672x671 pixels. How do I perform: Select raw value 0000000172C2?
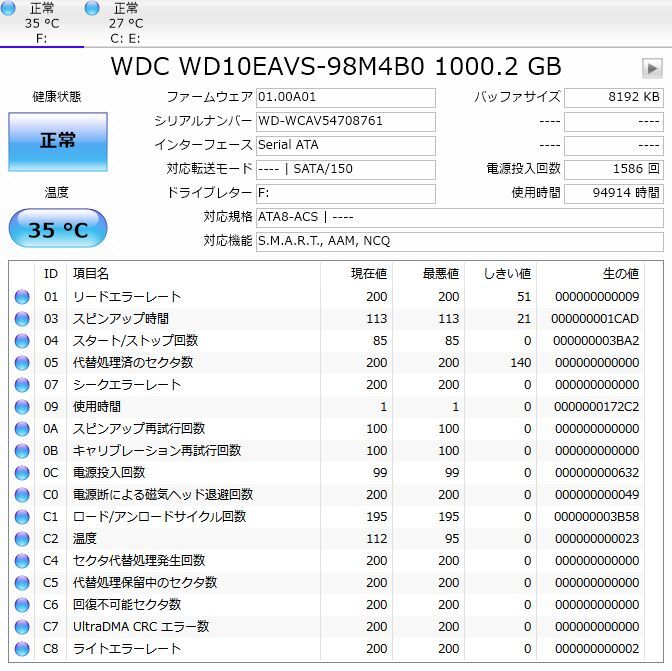pyautogui.click(x=597, y=407)
